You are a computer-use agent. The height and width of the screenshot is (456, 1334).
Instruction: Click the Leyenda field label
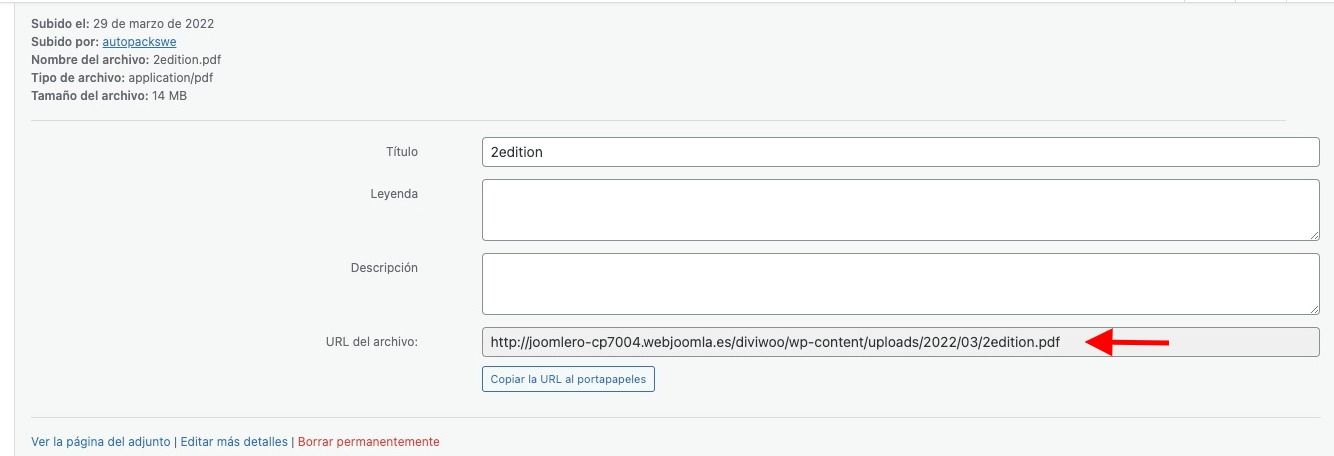(394, 194)
